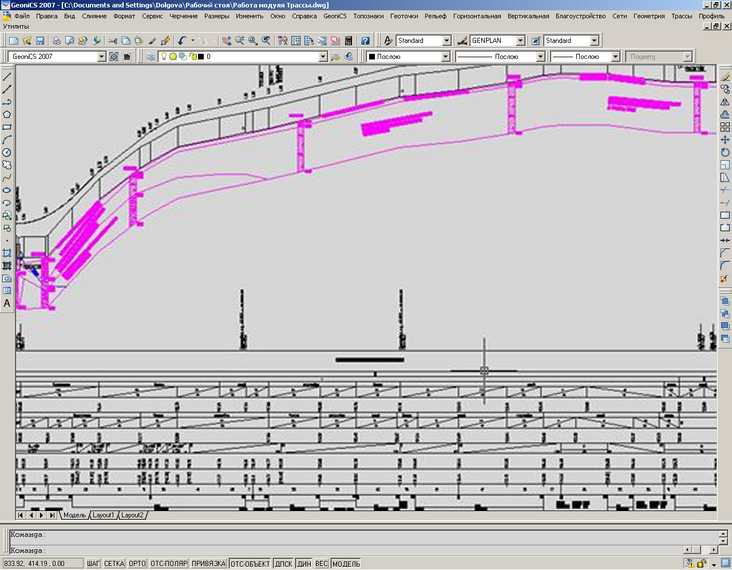Image resolution: width=732 pixels, height=570 pixels.
Task: Select the Multiline Text A tool
Action: [x=7, y=303]
